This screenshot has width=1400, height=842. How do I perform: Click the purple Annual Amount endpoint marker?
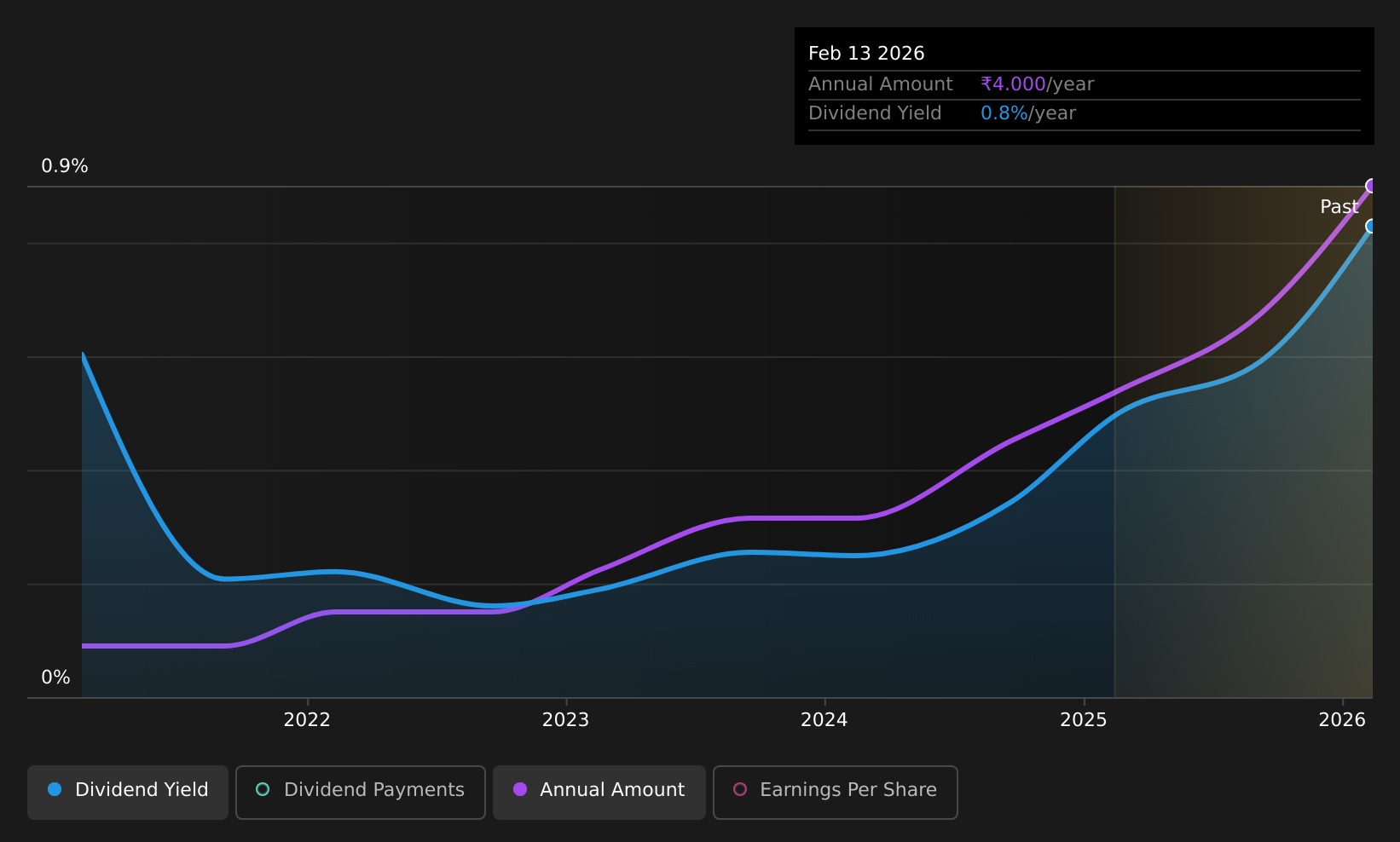coord(1371,186)
